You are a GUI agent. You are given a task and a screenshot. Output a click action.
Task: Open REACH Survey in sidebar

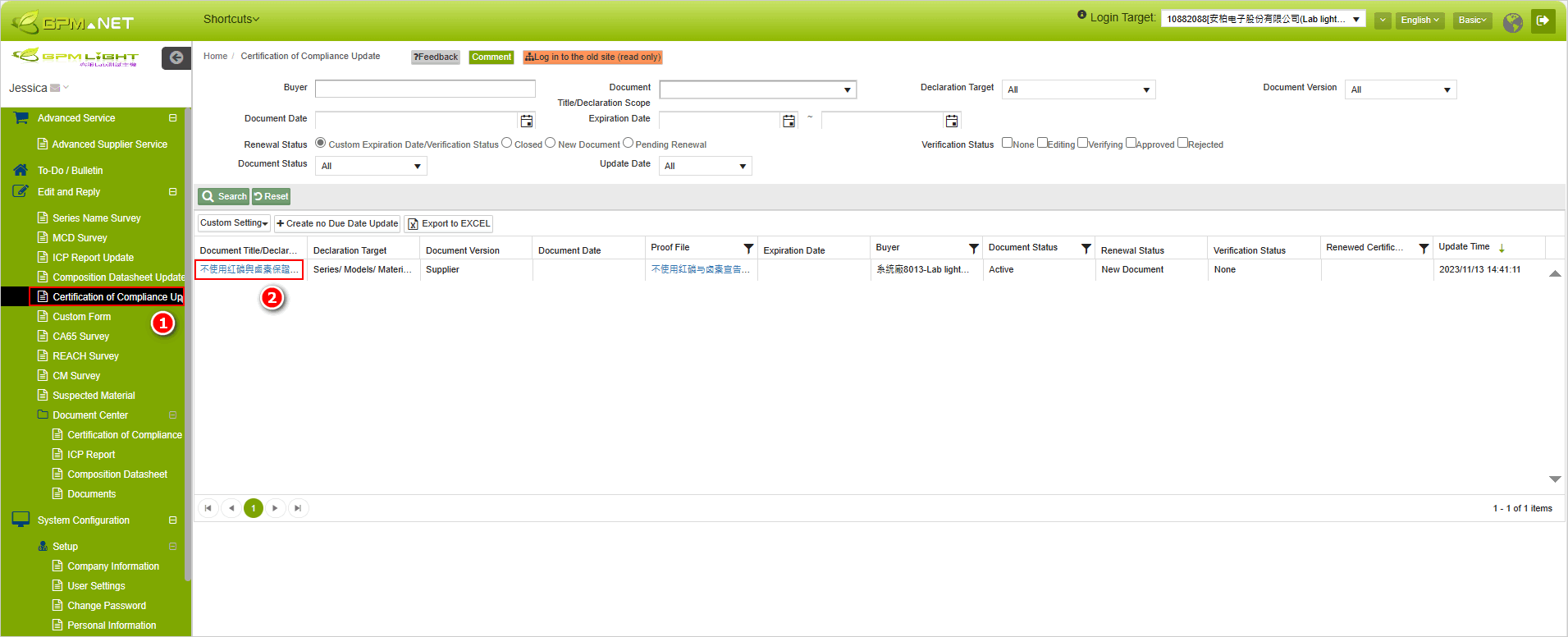pos(85,355)
